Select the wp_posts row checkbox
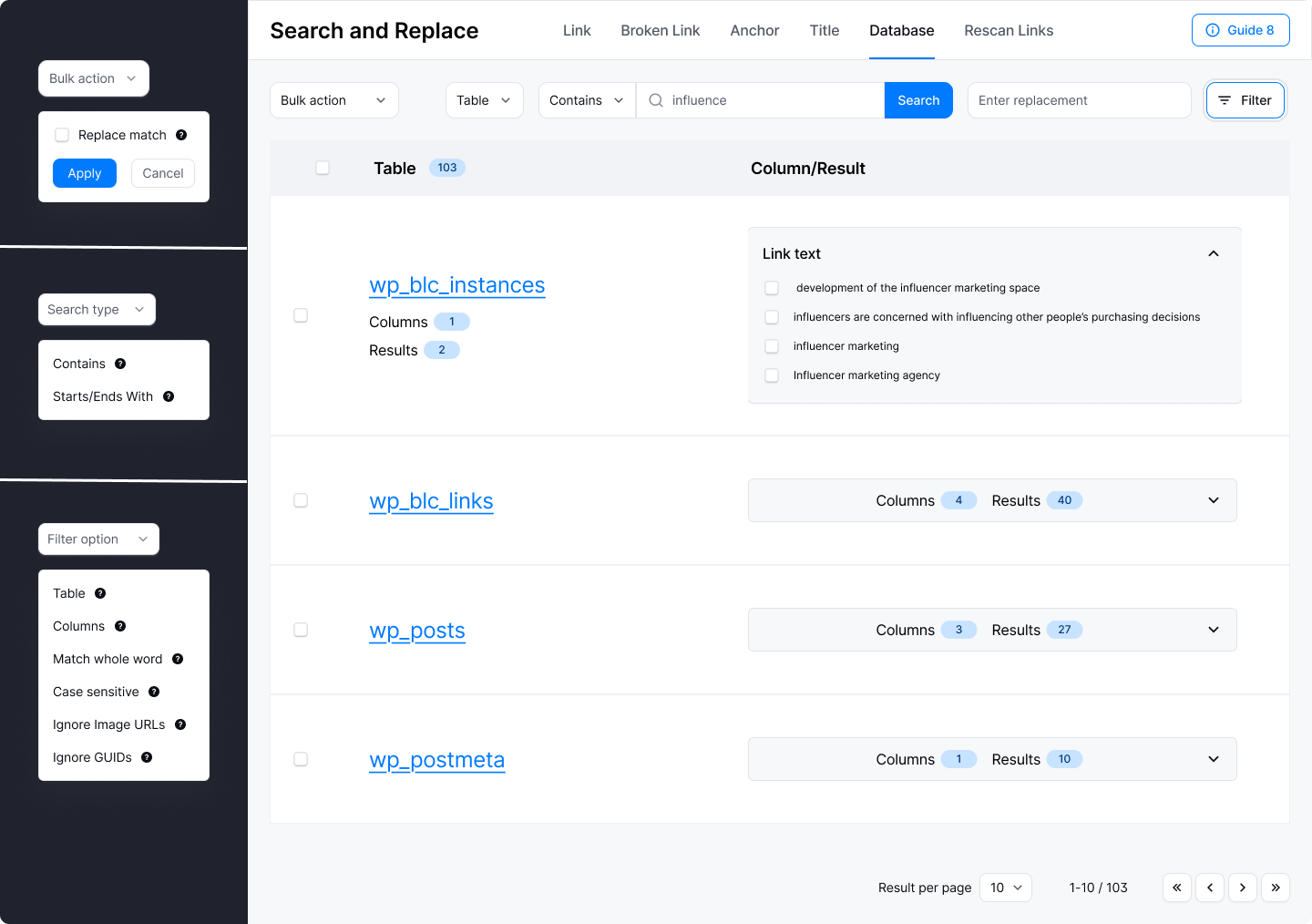This screenshot has height=924, width=1312. pyautogui.click(x=301, y=630)
